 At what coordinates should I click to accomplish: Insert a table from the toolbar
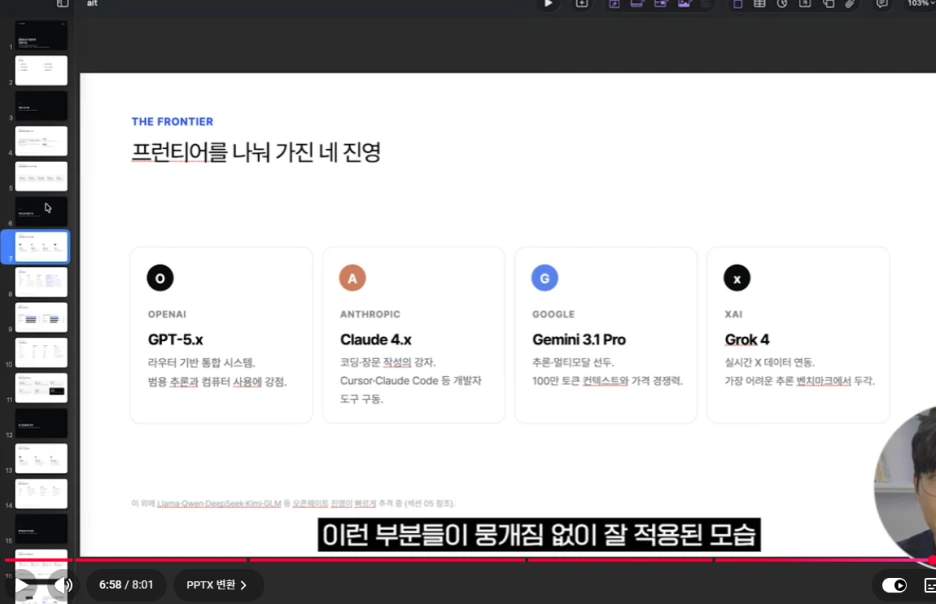(759, 4)
